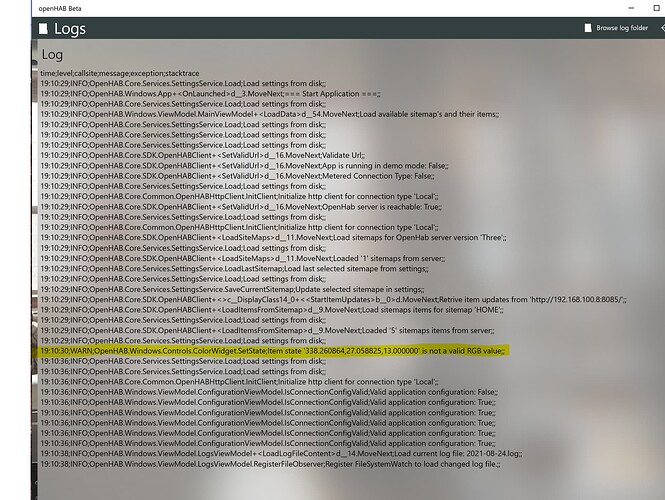The image size is (665, 500).
Task: Open Browse log folder
Action: (x=616, y=28)
